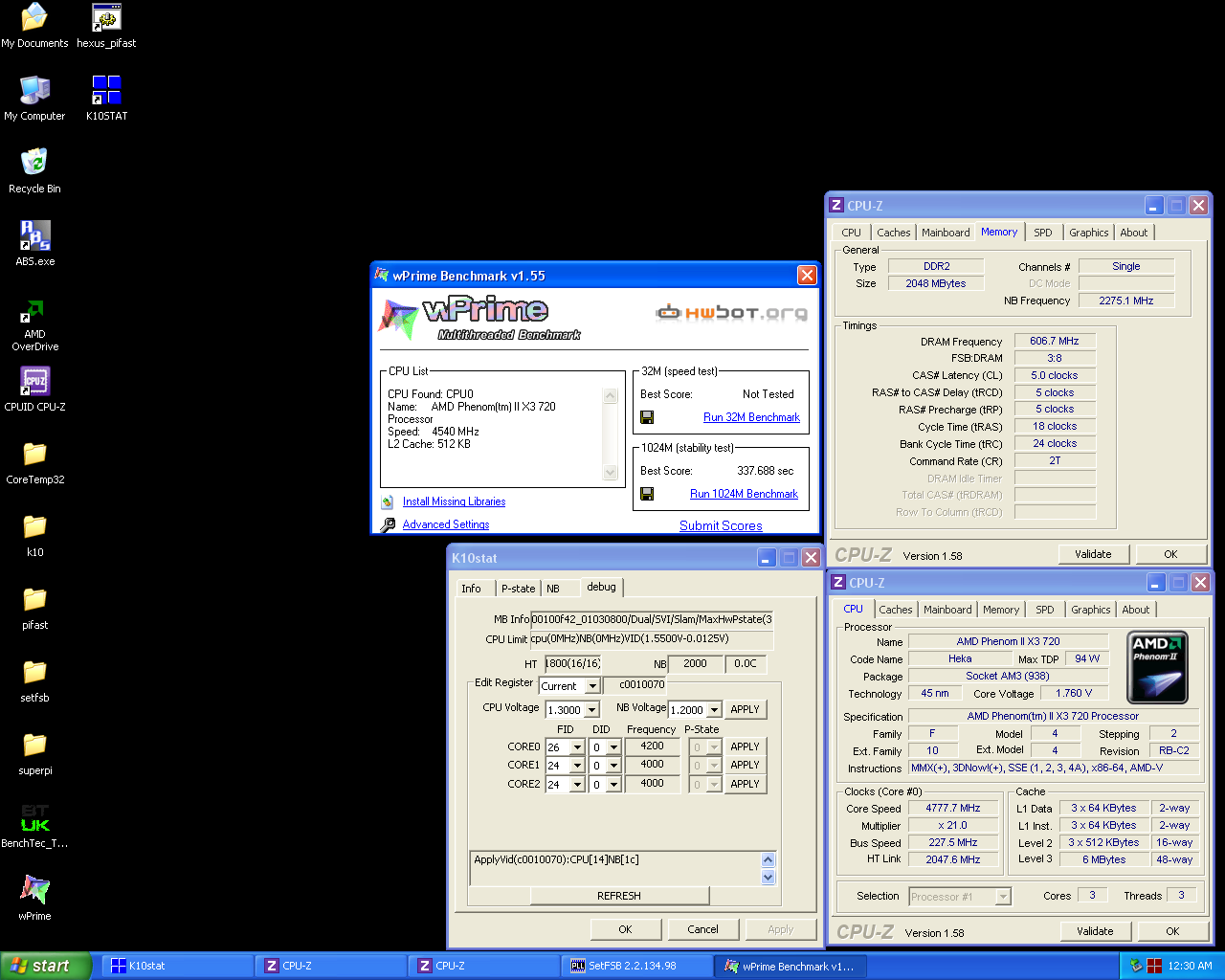The width and height of the screenshot is (1225, 980).
Task: Open the My Documents desktop icon
Action: [34, 26]
